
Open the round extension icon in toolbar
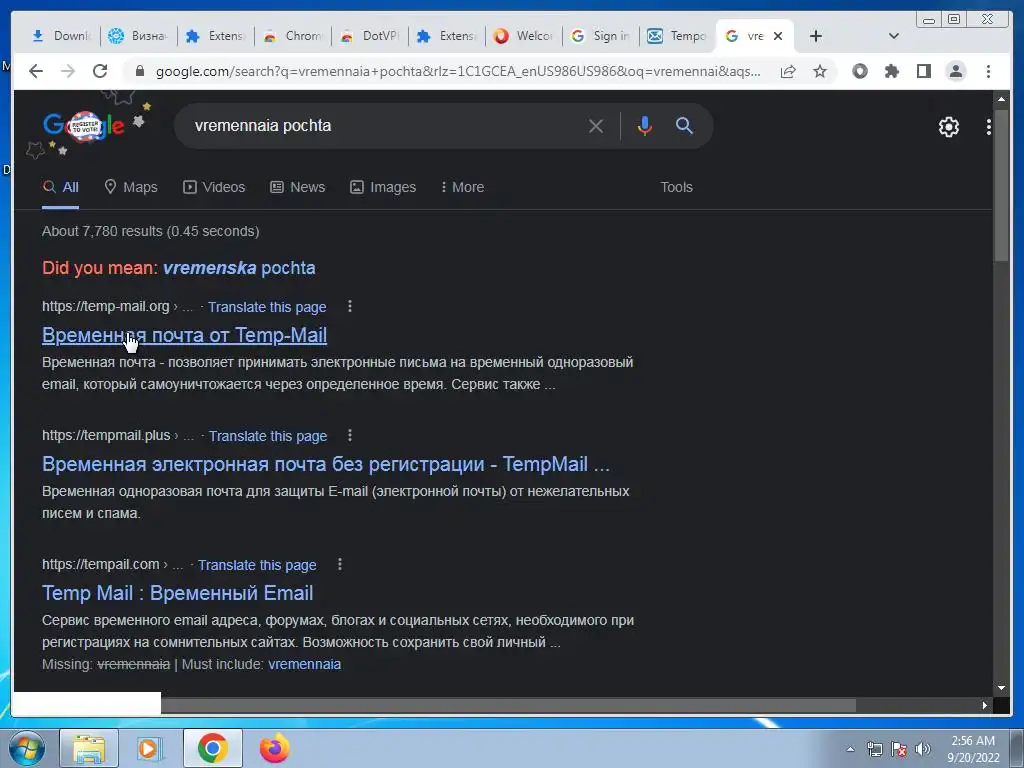(860, 71)
